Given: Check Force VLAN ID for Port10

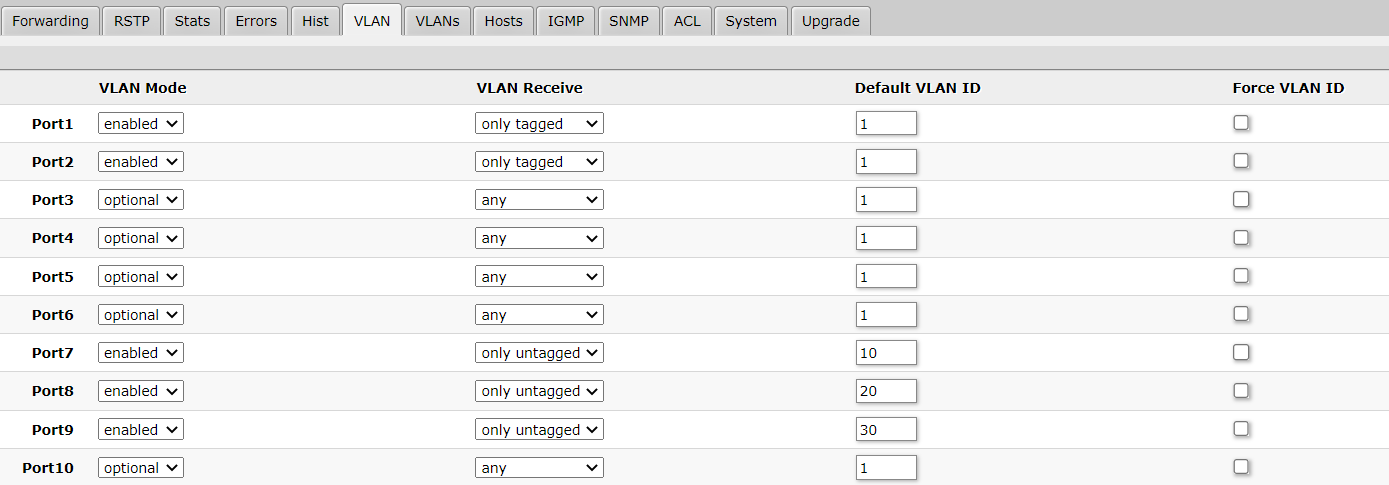Looking at the screenshot, I should pos(1241,467).
